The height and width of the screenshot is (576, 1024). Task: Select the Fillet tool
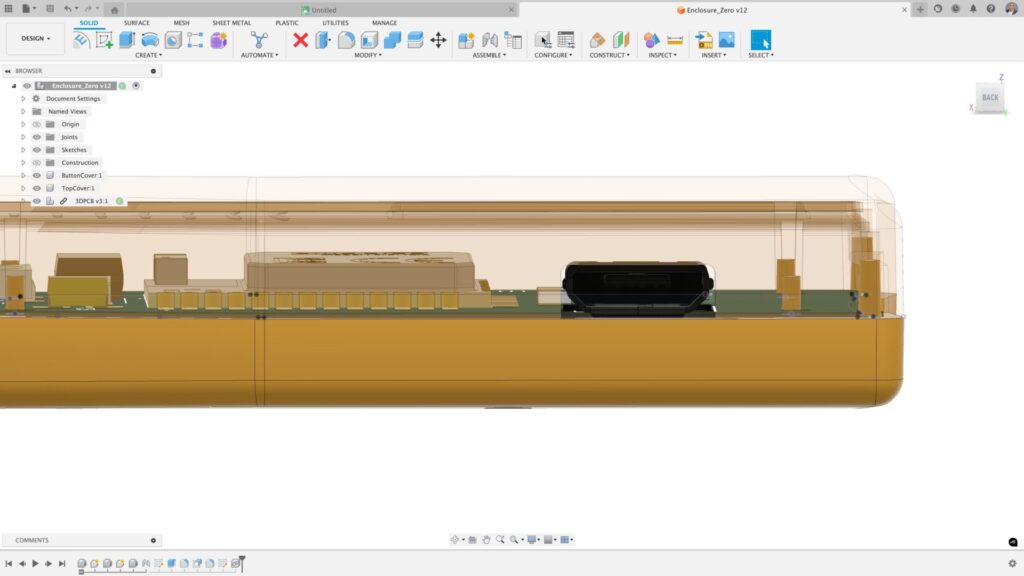(346, 40)
